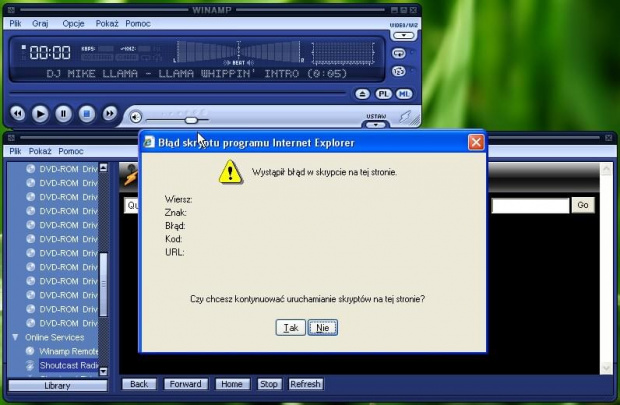The height and width of the screenshot is (405, 620).
Task: Open Pomoc menu in media library window
Action: [71, 151]
